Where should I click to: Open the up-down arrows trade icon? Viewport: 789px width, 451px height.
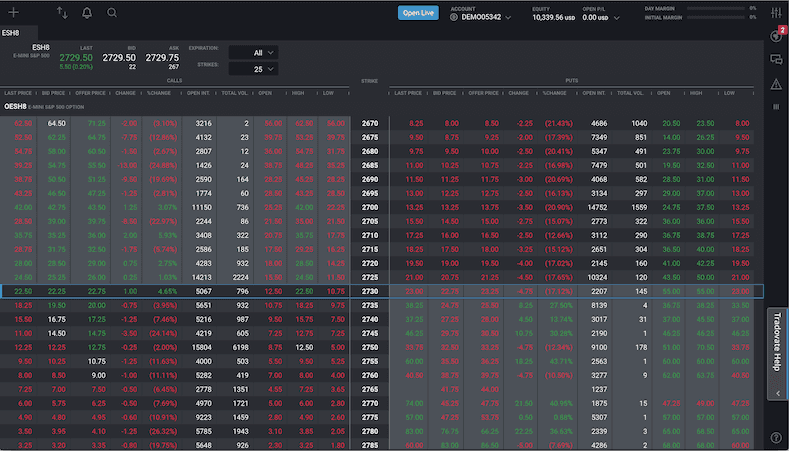pos(62,13)
